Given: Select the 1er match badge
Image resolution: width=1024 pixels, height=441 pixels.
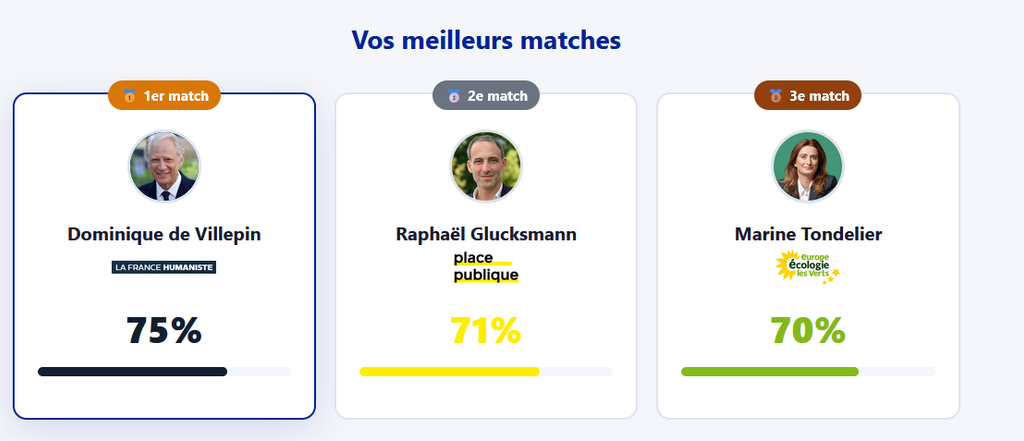Looking at the screenshot, I should [165, 96].
